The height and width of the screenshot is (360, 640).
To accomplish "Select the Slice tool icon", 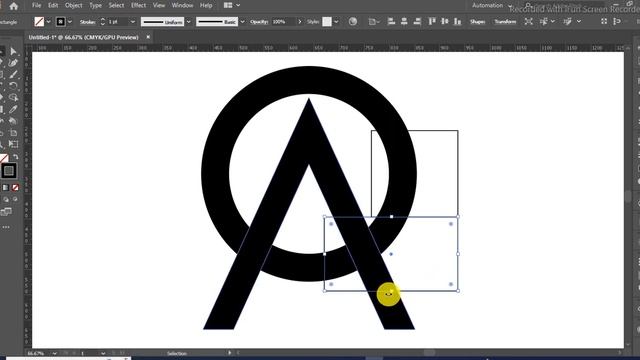I will [x=13, y=144].
